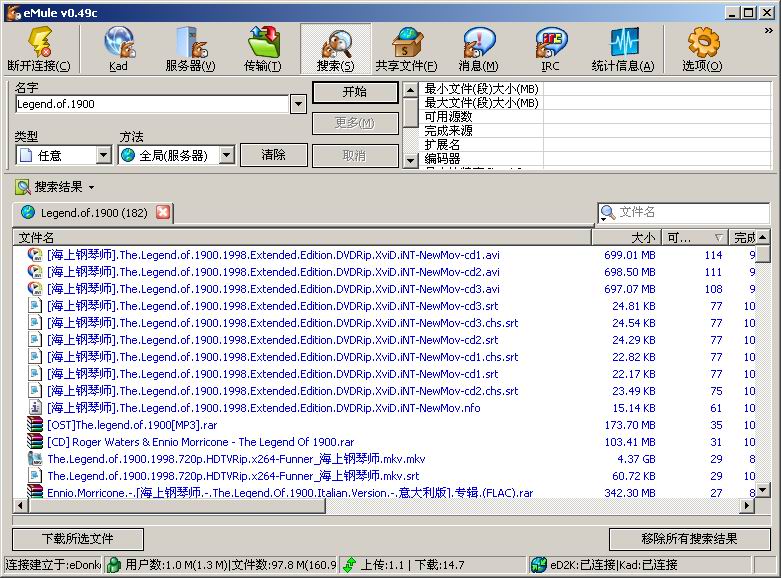The width and height of the screenshot is (781, 578).
Task: Expand the search name history dropdown
Action: pos(298,104)
